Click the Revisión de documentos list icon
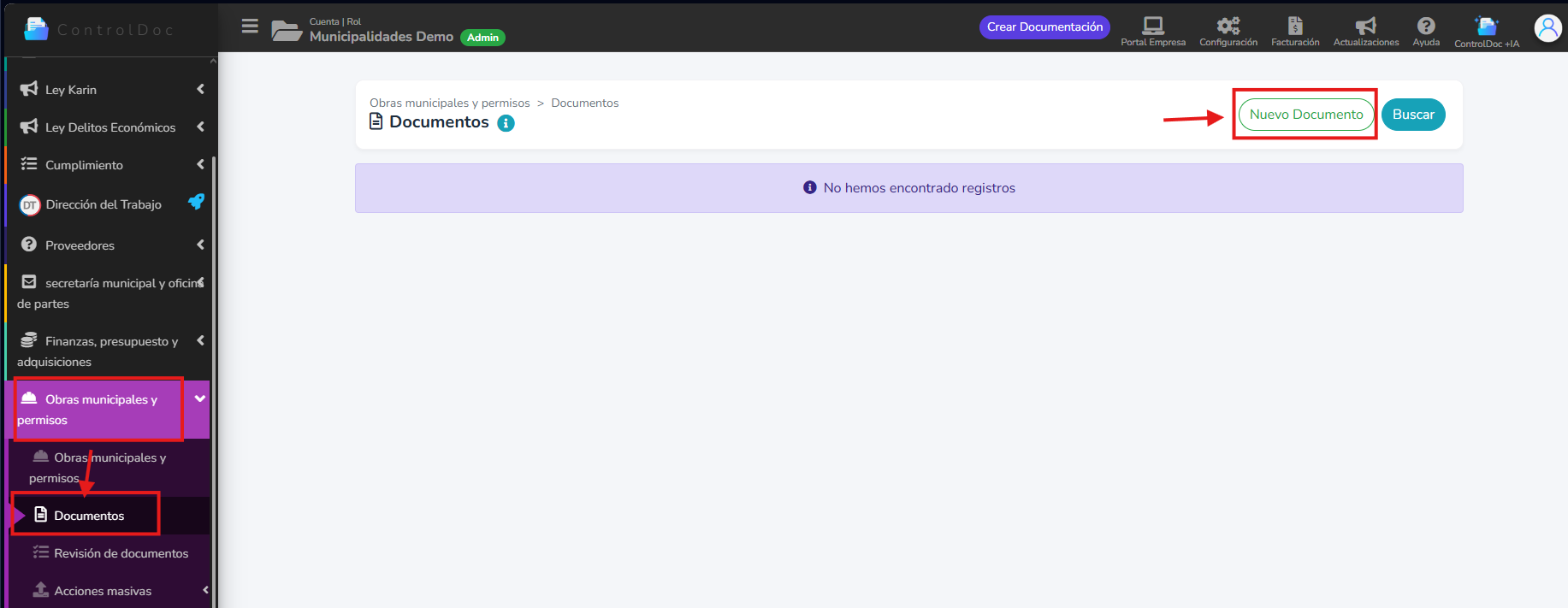The height and width of the screenshot is (608, 1568). [40, 552]
